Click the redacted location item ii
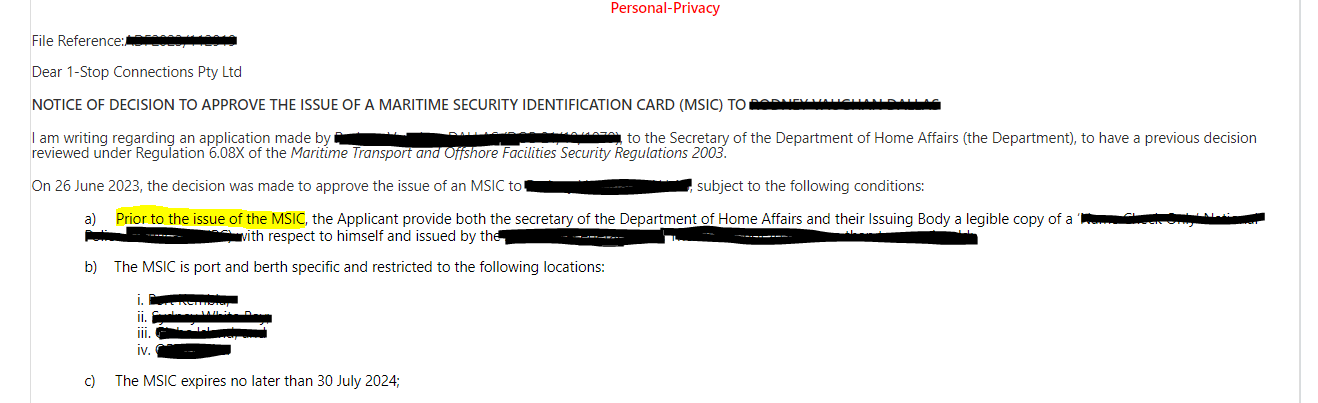The image size is (1318, 403). click(205, 317)
